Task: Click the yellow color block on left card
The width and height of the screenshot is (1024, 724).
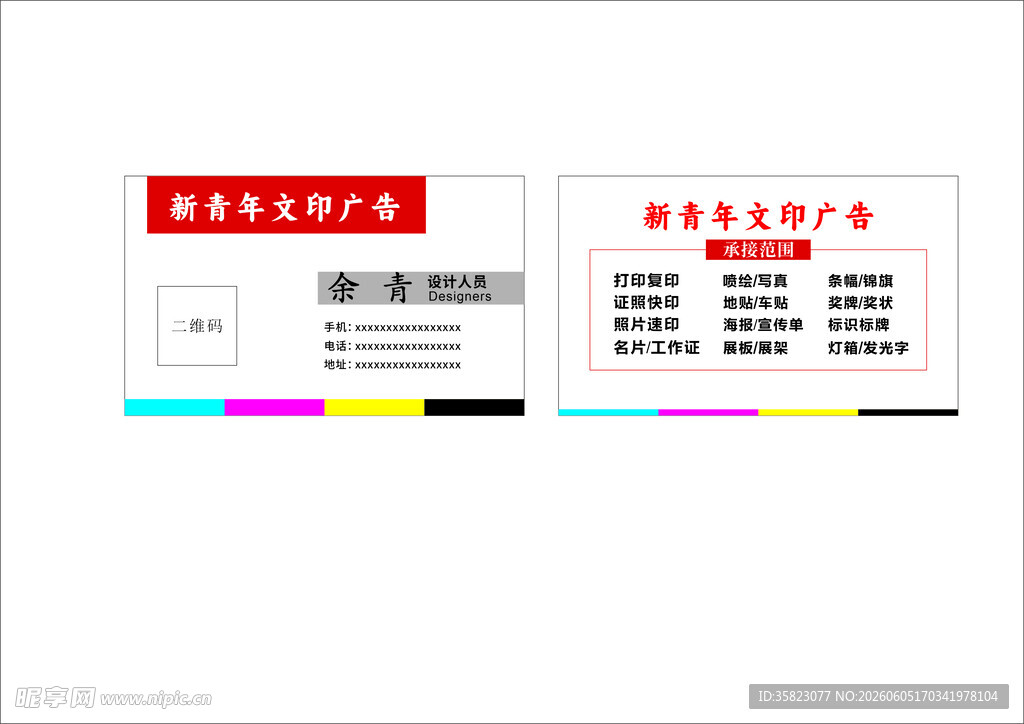Action: pyautogui.click(x=374, y=407)
